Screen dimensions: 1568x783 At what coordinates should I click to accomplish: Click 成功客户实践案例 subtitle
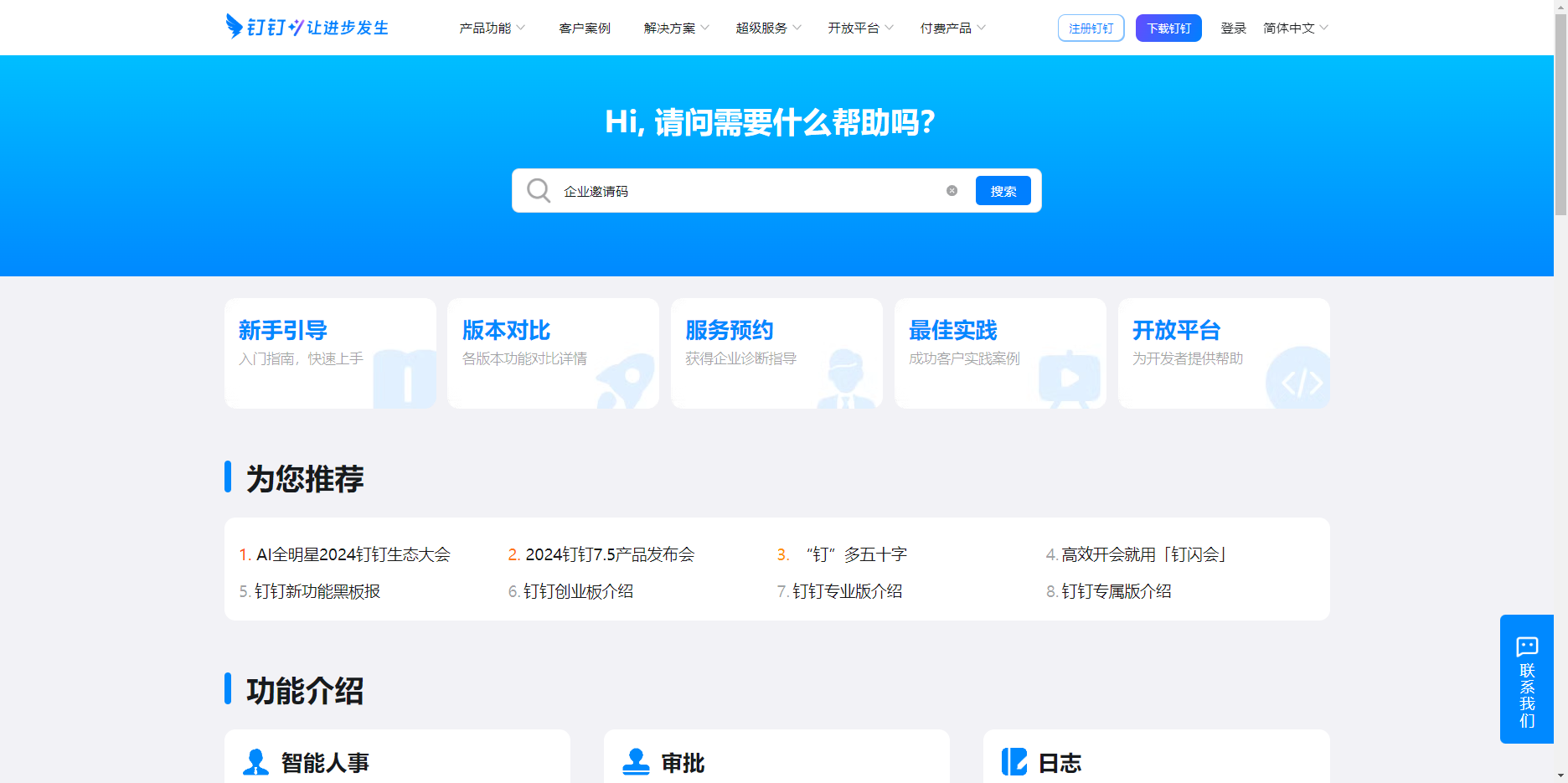point(964,358)
